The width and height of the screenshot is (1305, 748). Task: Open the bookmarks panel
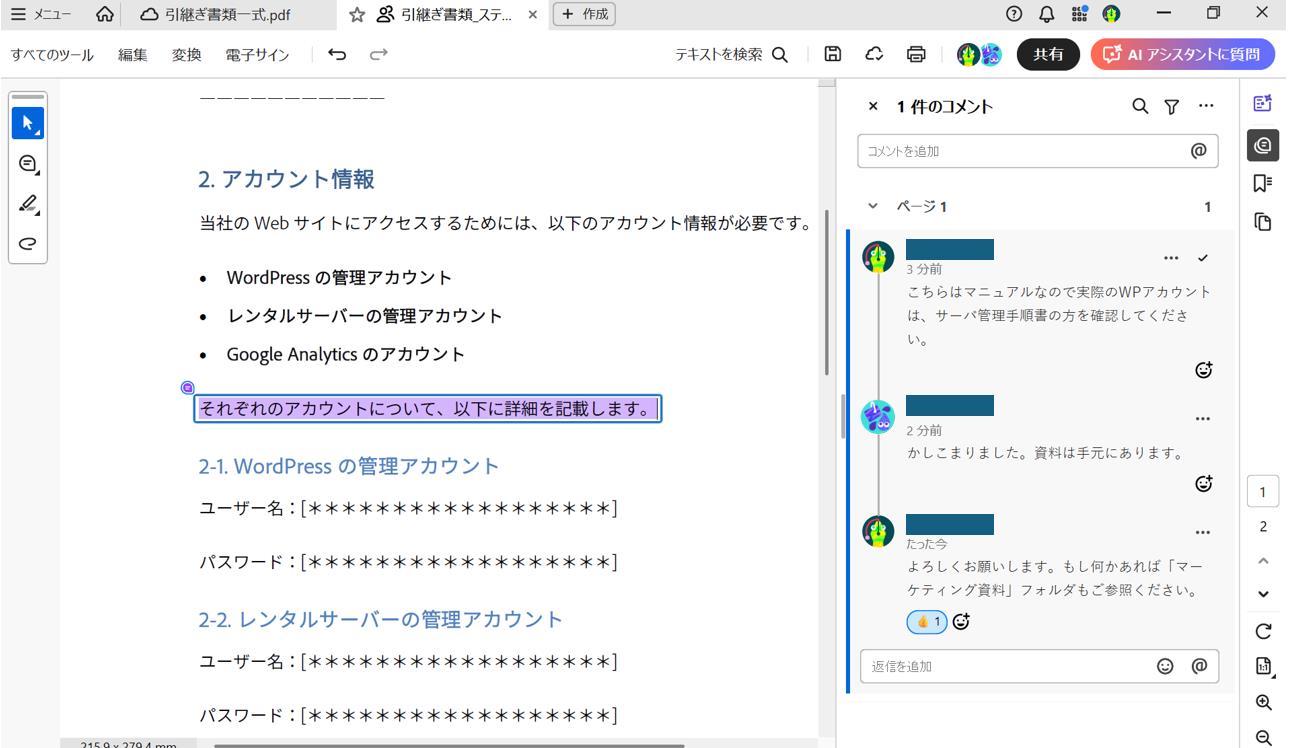click(1262, 182)
